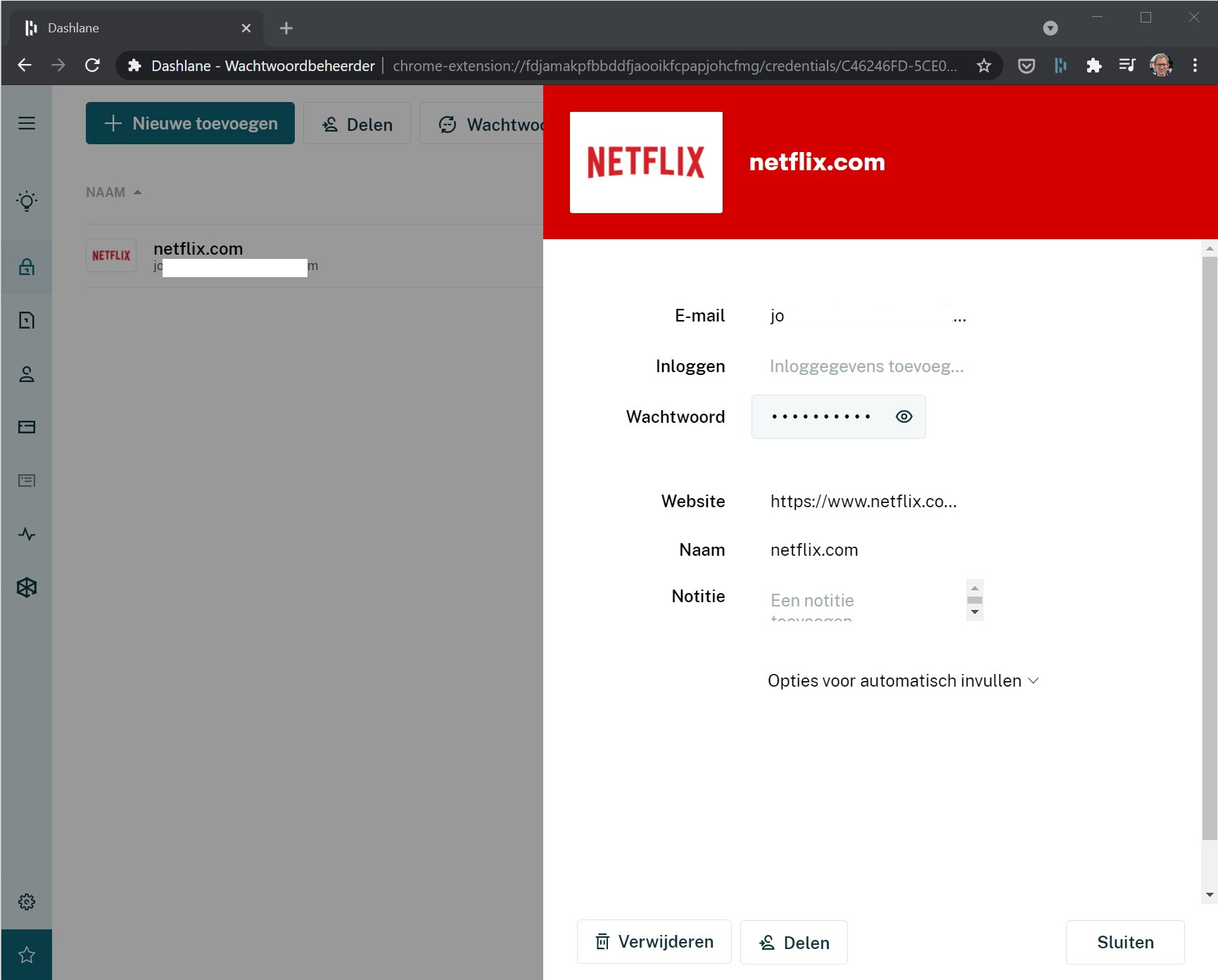The image size is (1218, 980).
Task: Share the credential with the Delen button in the Netflix panel
Action: click(x=794, y=942)
